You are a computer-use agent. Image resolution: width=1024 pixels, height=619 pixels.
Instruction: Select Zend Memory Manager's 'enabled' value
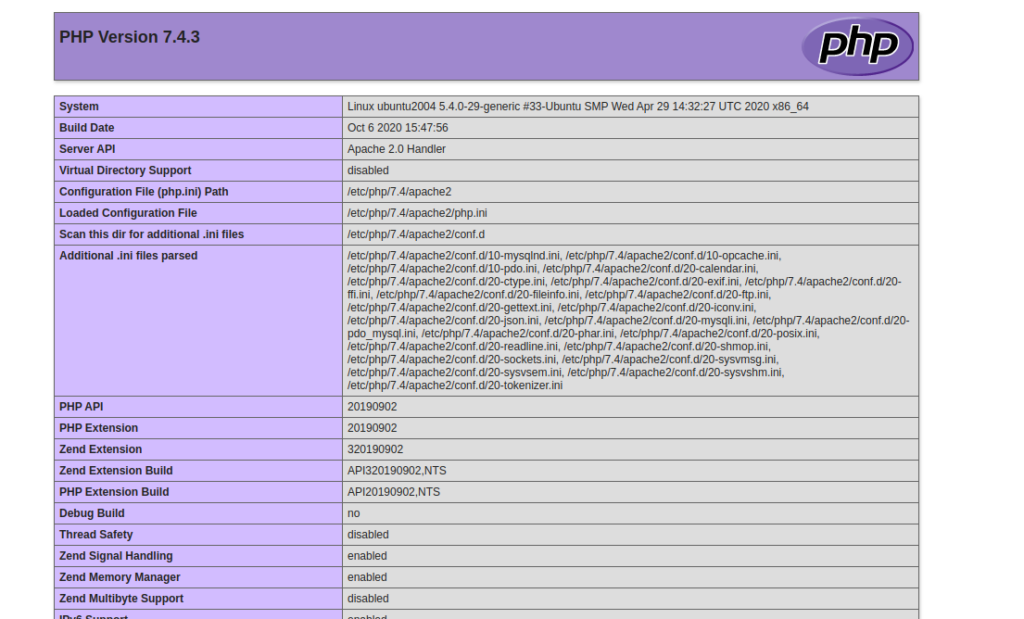point(367,577)
